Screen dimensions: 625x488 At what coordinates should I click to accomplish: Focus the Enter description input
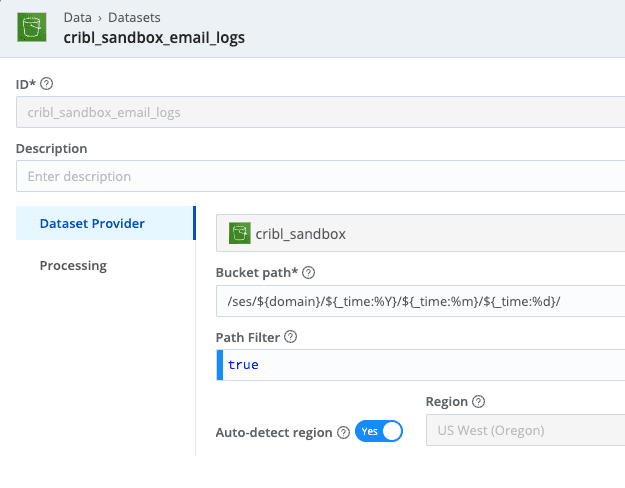(320, 176)
